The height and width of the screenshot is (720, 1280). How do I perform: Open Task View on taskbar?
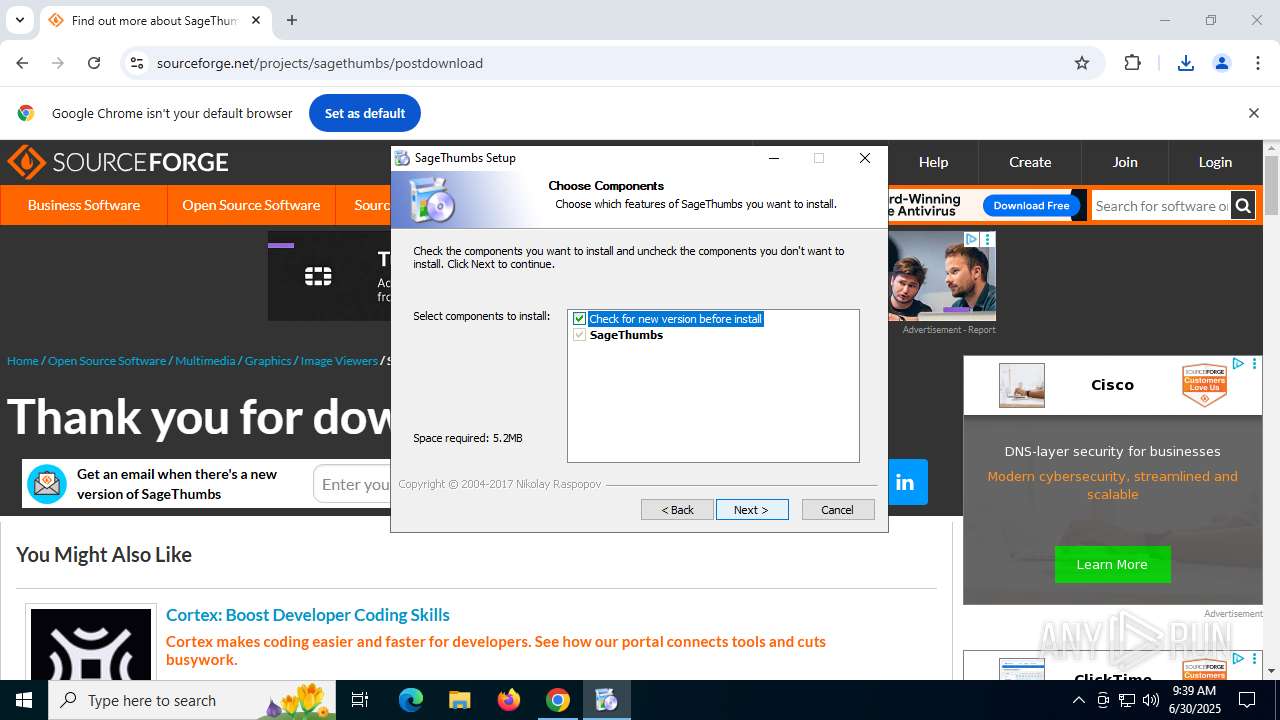[360, 700]
